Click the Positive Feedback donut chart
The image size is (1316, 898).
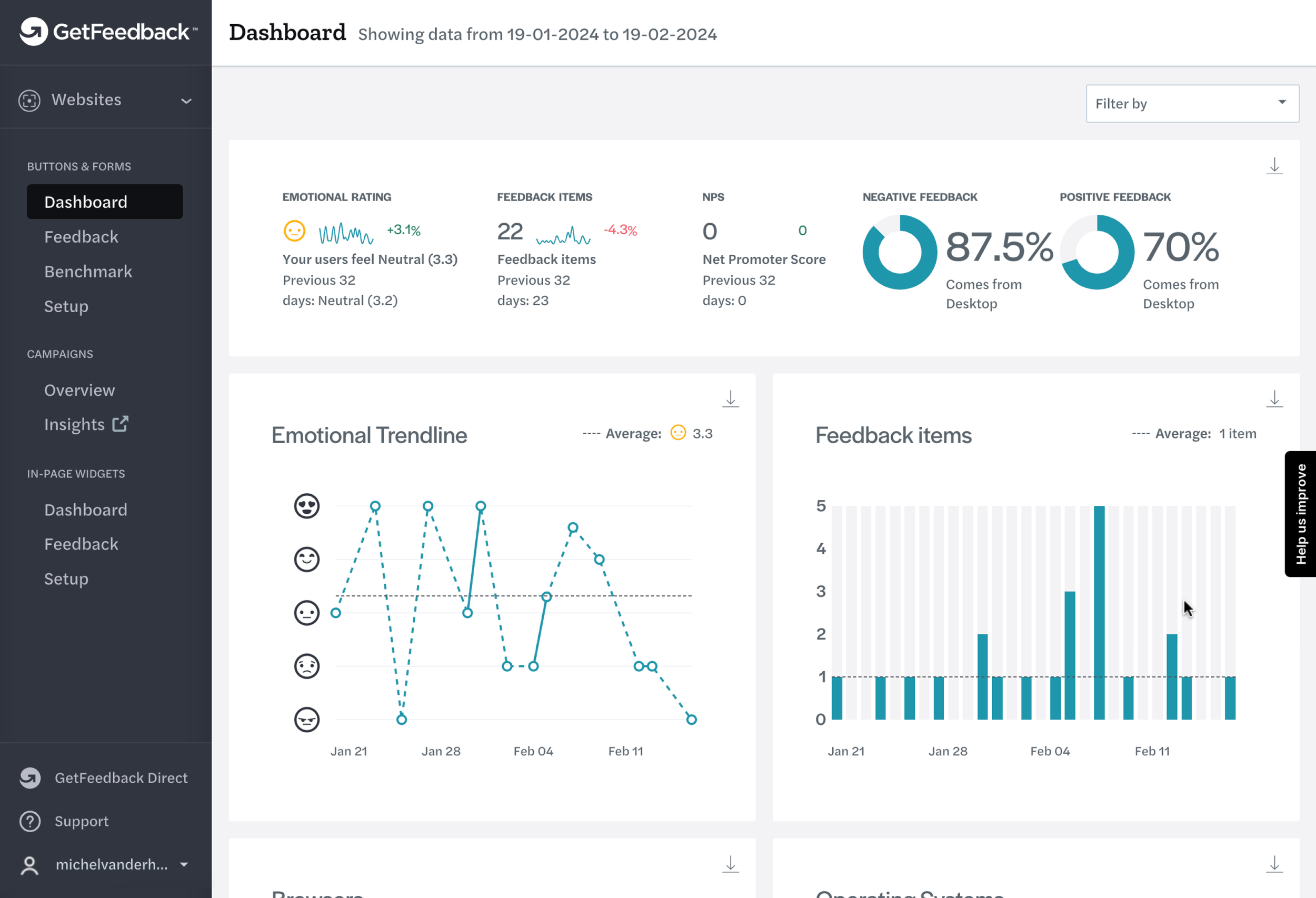[1097, 252]
